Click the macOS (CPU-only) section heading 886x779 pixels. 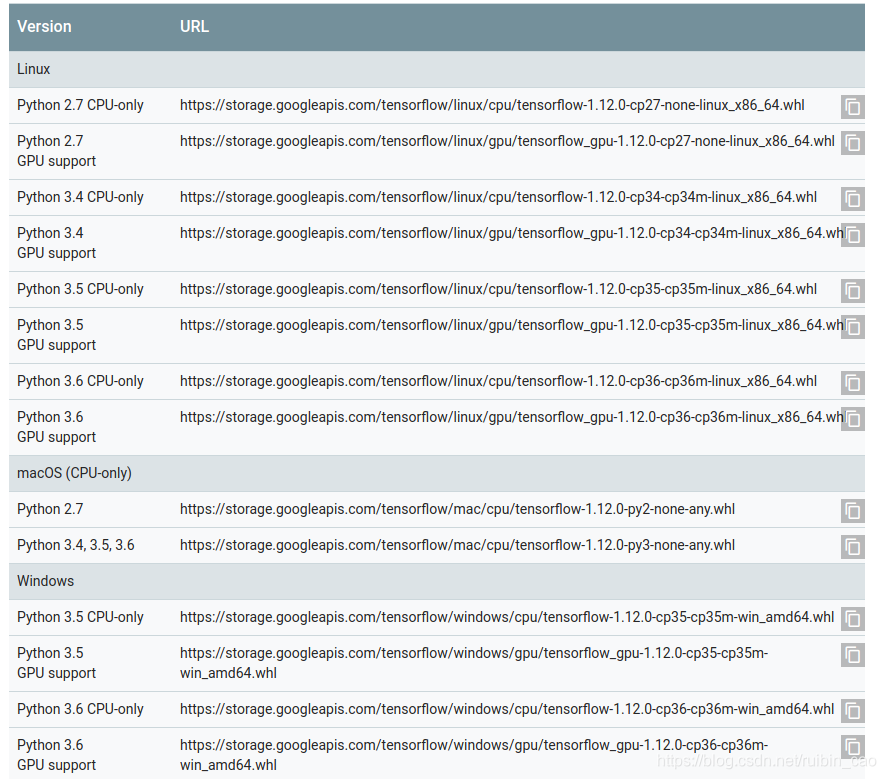pos(437,473)
